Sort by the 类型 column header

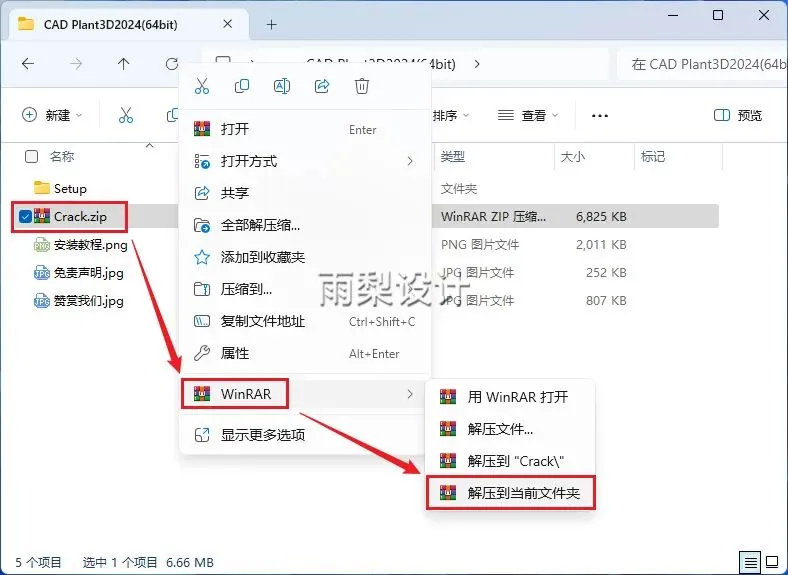tap(453, 157)
